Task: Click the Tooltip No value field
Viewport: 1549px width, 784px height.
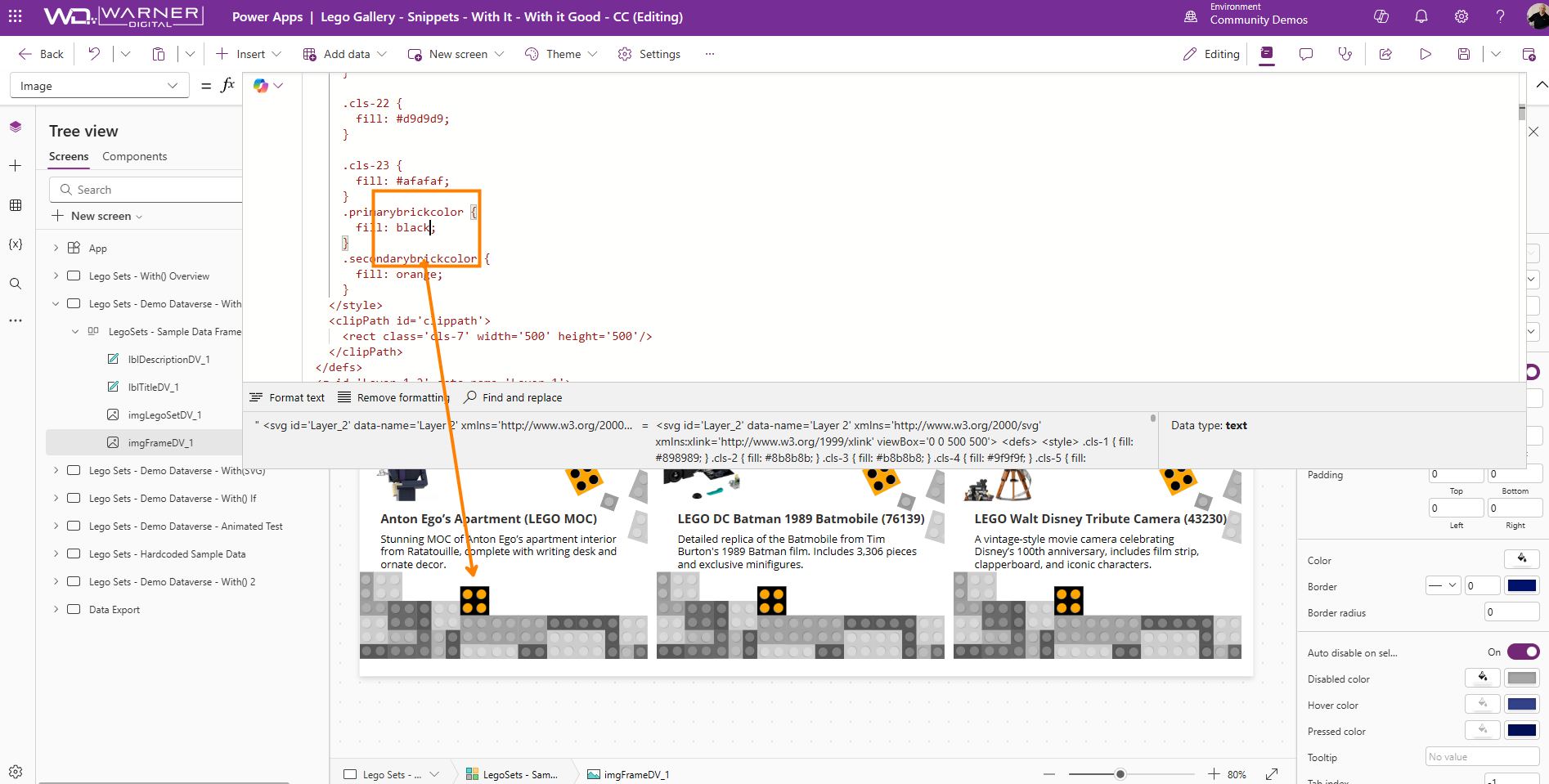Action: coord(1482,756)
